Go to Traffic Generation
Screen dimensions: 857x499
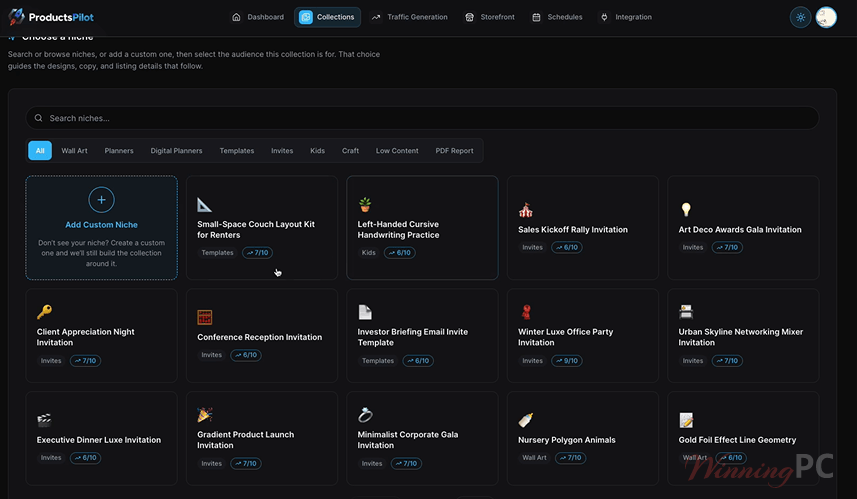tap(409, 17)
